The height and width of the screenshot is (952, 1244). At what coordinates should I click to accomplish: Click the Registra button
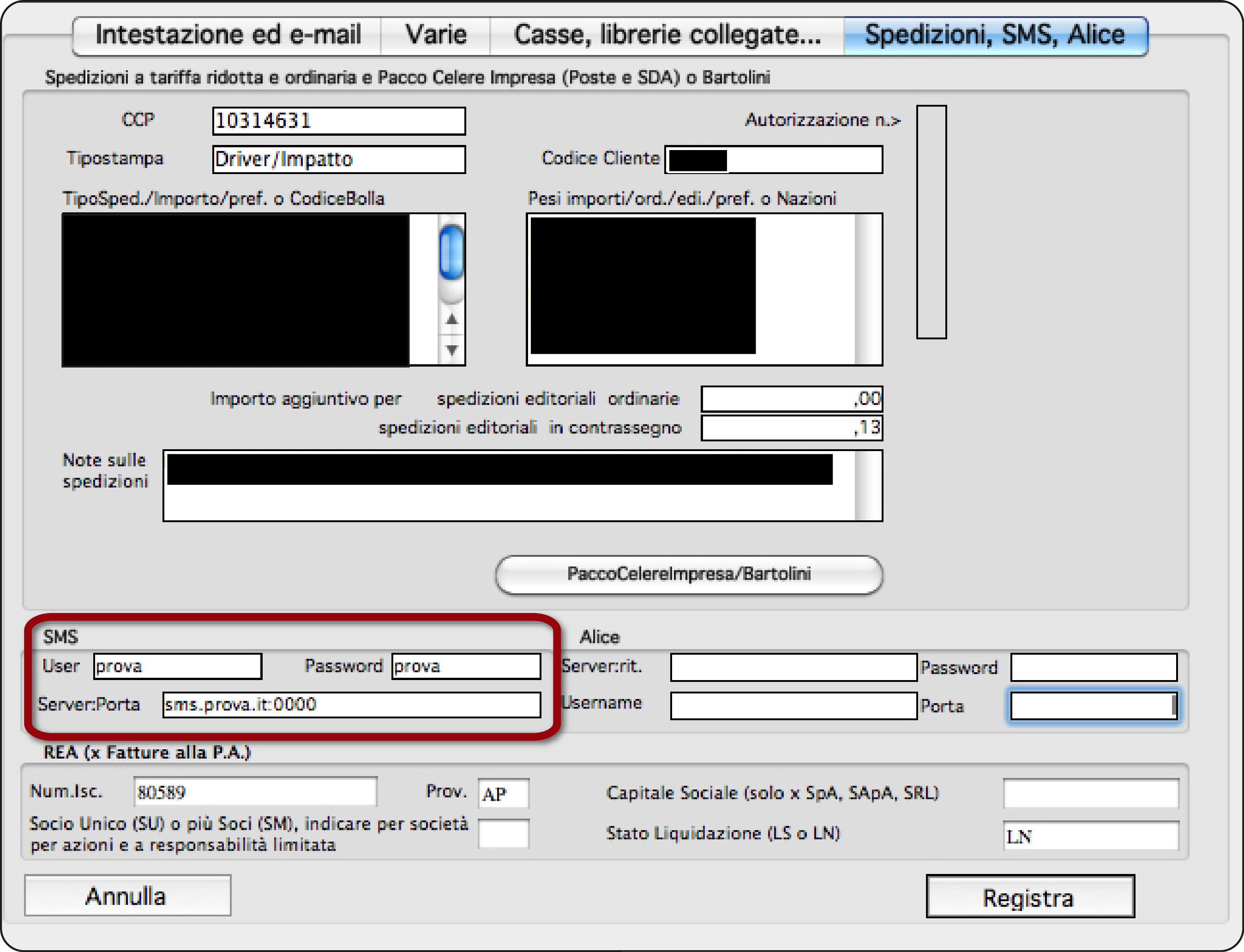[x=1030, y=897]
